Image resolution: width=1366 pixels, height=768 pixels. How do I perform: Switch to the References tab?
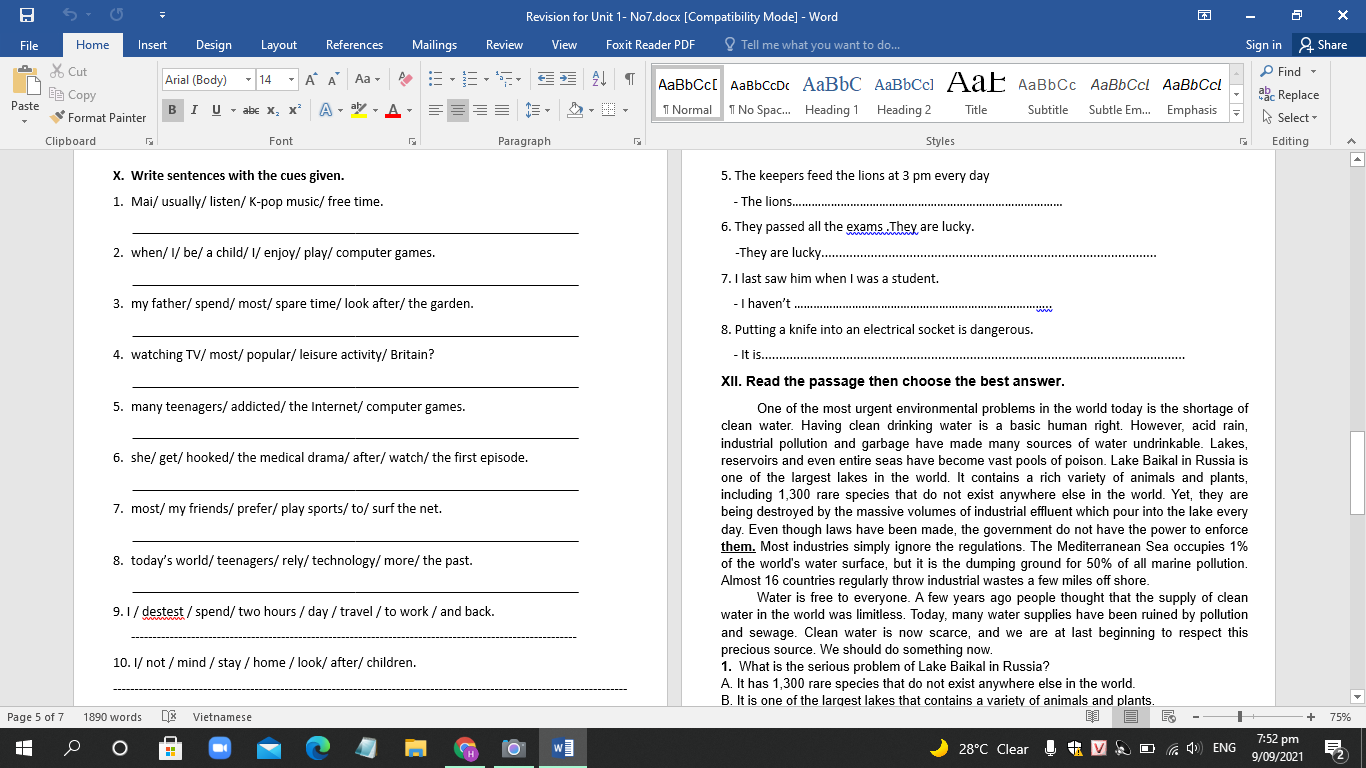pos(354,45)
